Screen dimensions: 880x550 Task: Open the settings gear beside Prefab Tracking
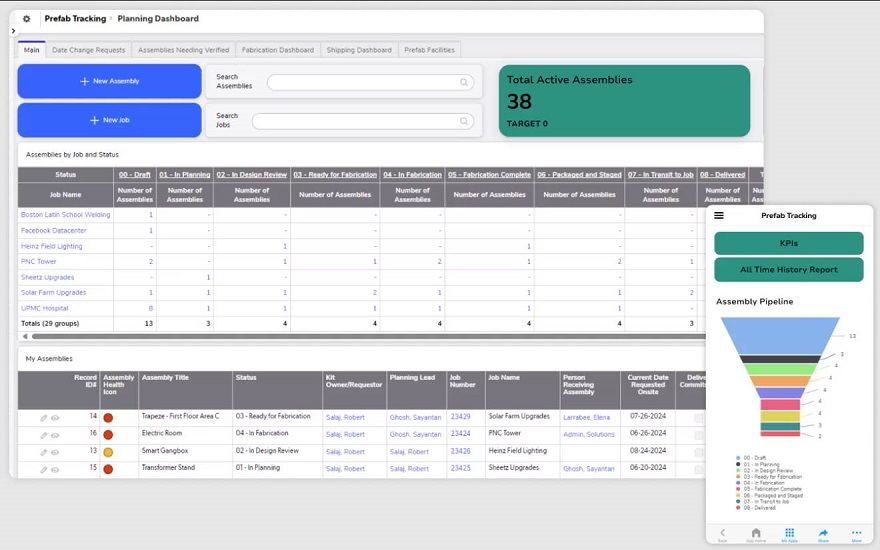[26, 19]
